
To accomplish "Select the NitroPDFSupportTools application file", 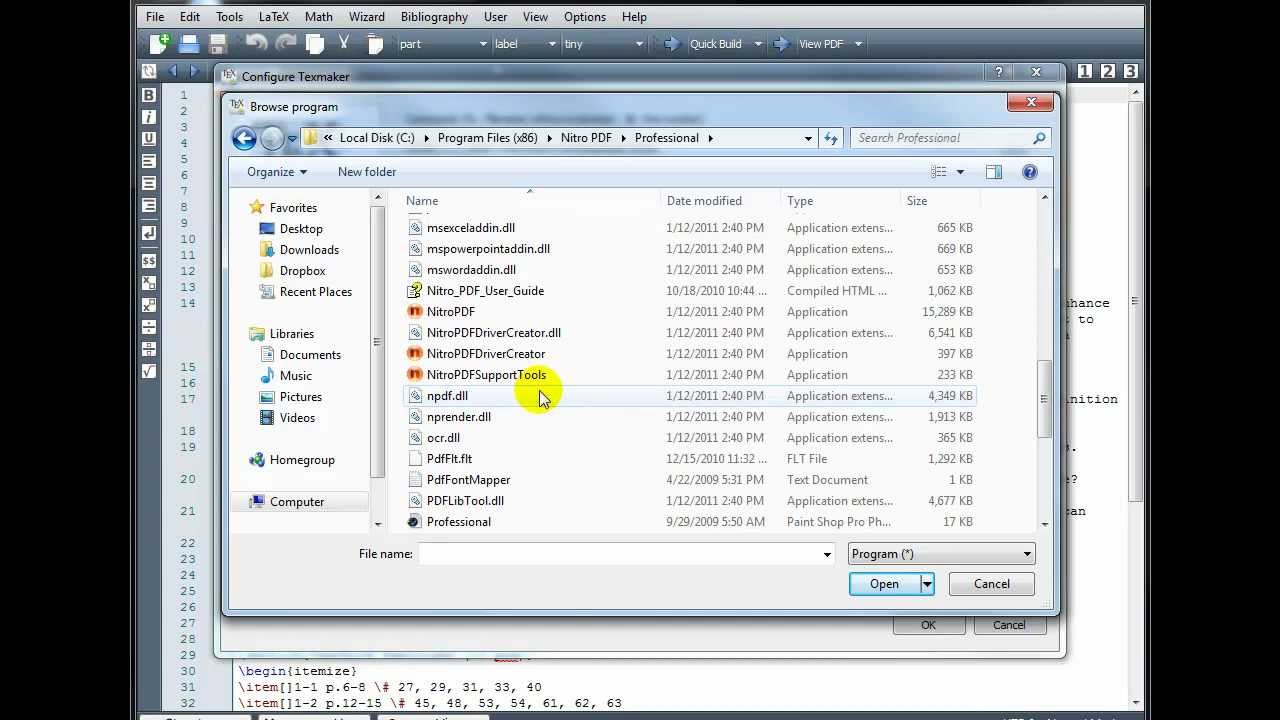I will (x=486, y=375).
